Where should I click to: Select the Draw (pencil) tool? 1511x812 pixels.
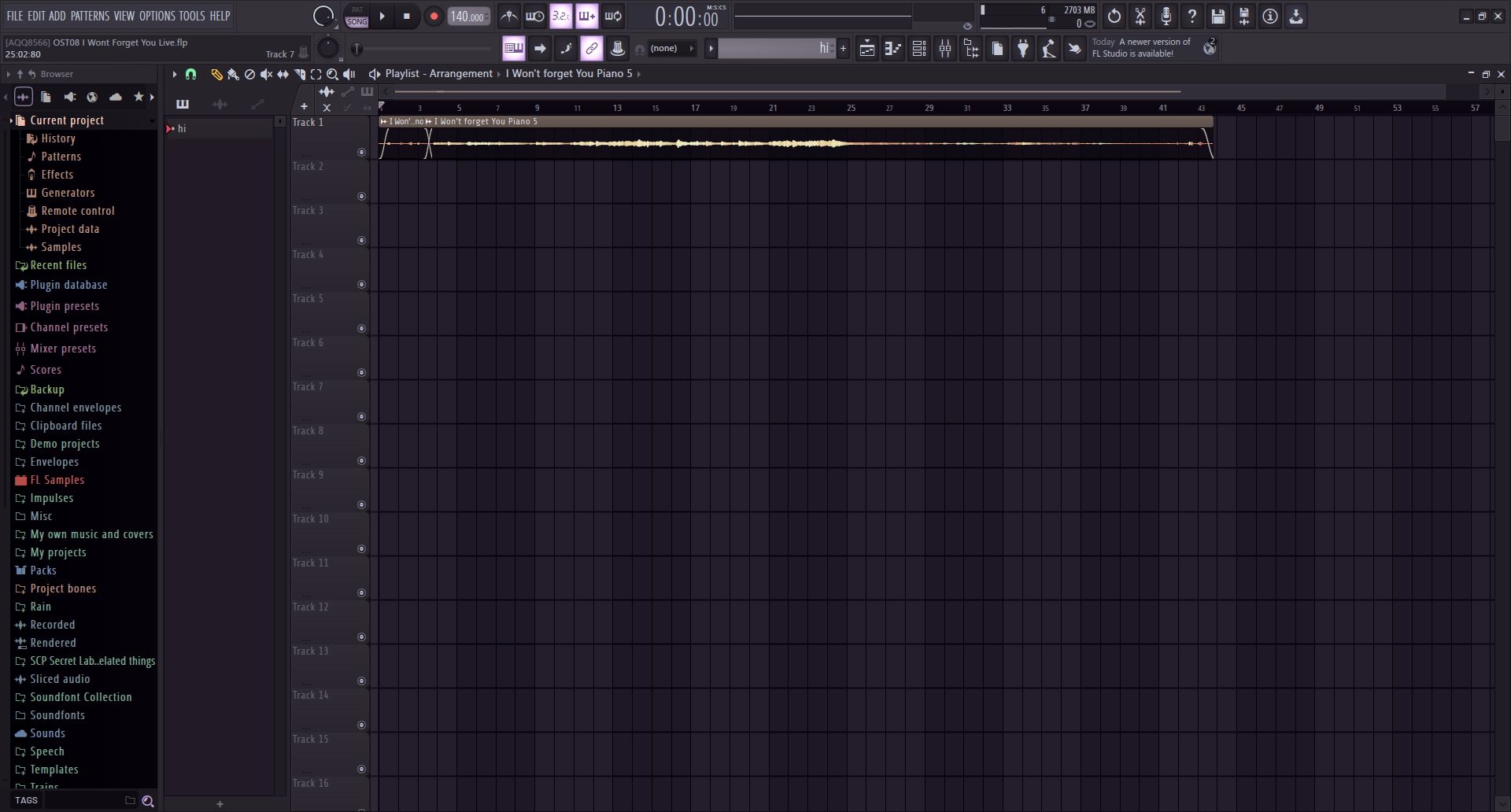[216, 74]
